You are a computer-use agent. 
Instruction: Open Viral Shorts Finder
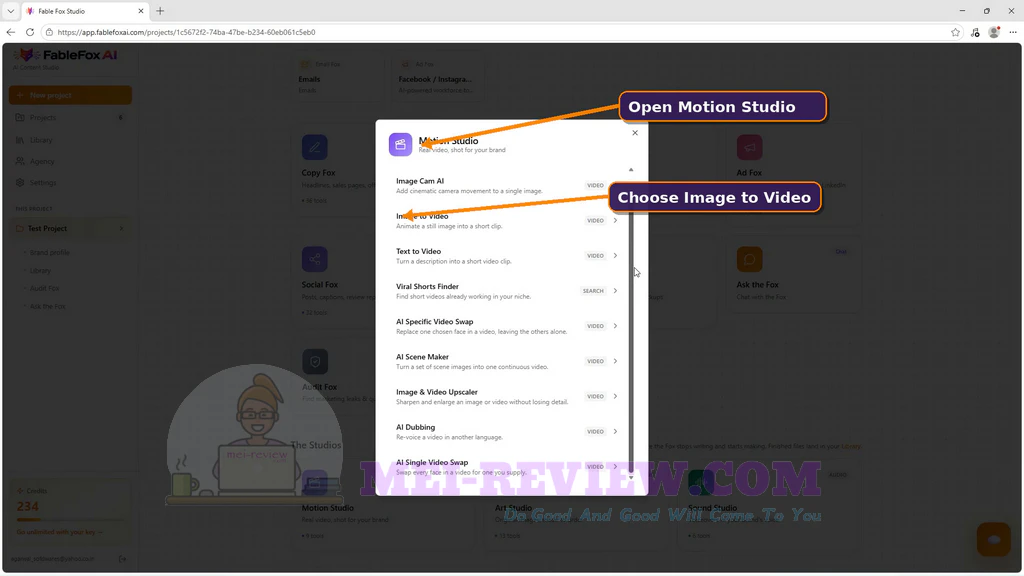click(507, 291)
